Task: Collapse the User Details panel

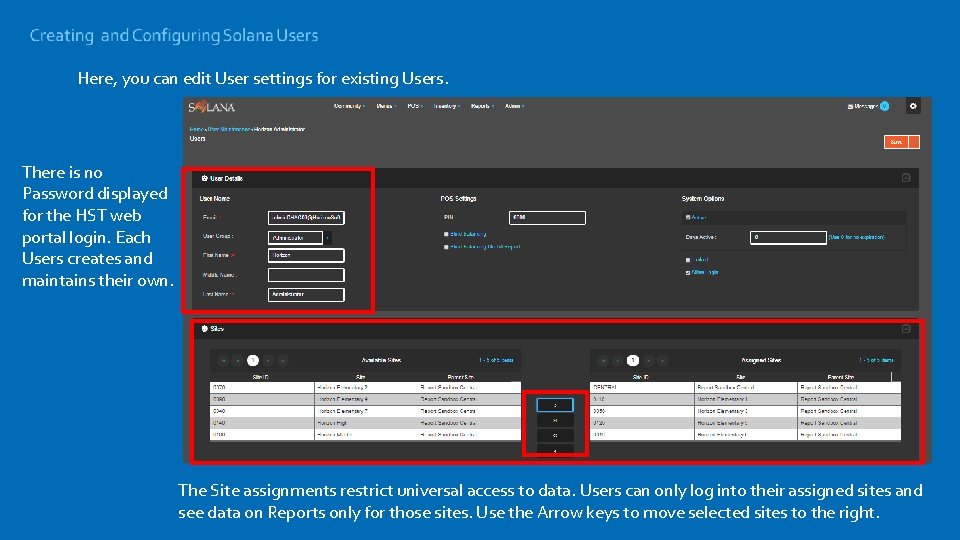Action: [x=906, y=178]
